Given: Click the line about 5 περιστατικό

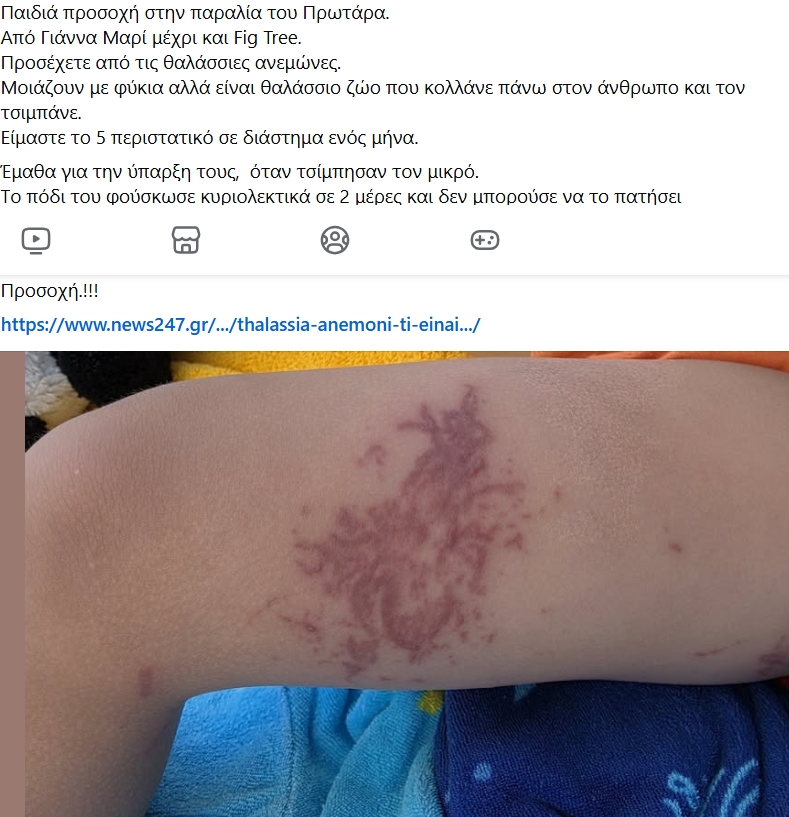Looking at the screenshot, I should point(209,138).
